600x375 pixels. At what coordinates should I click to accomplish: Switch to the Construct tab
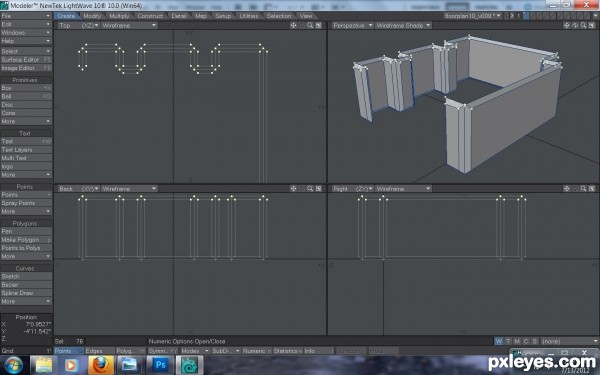point(150,16)
